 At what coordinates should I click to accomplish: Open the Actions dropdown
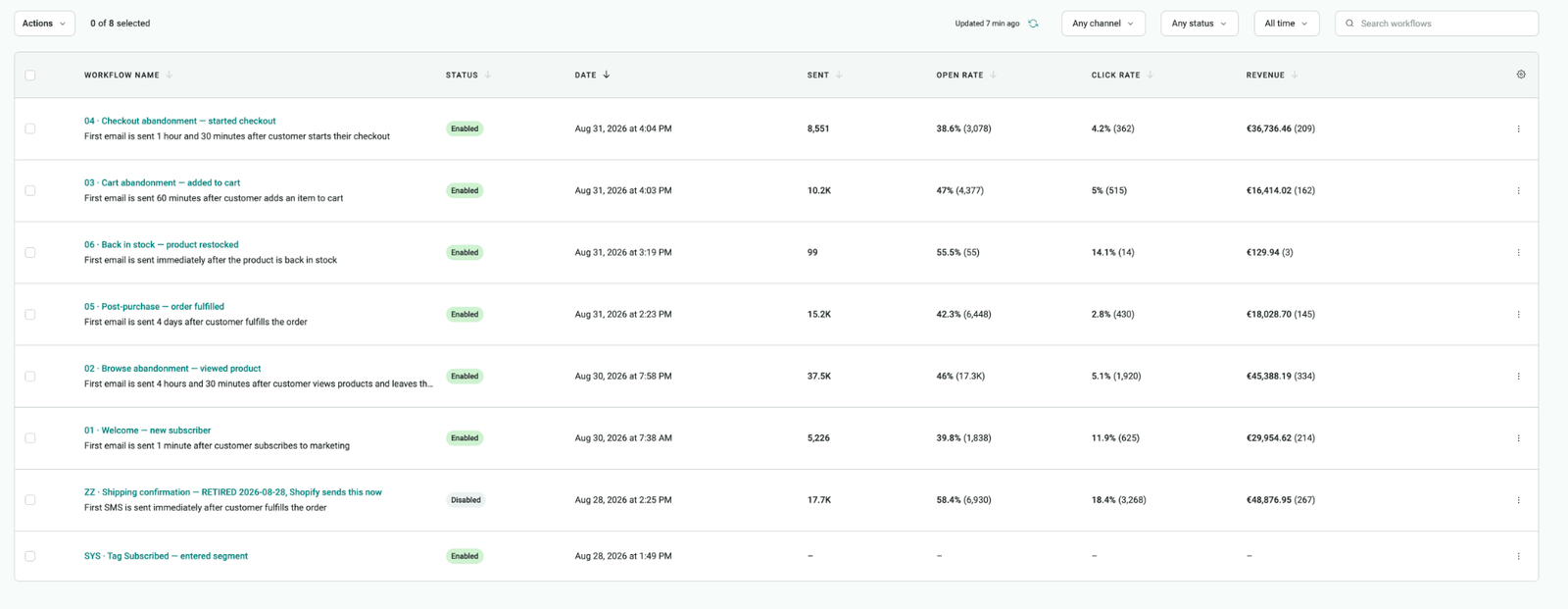point(44,24)
